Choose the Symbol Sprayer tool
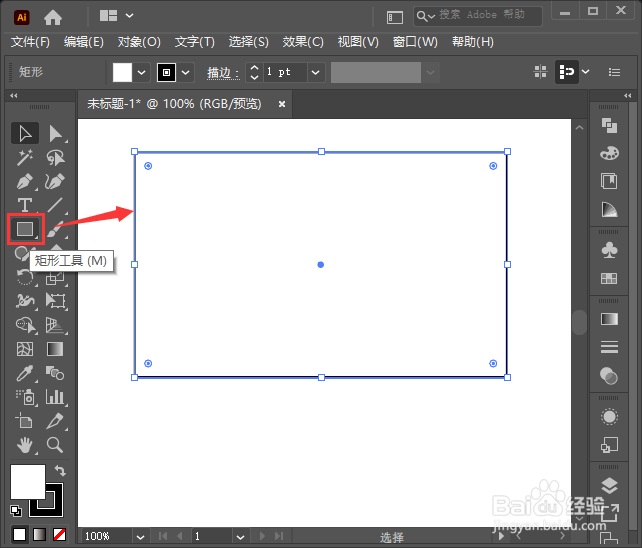642x548 pixels. pos(25,397)
